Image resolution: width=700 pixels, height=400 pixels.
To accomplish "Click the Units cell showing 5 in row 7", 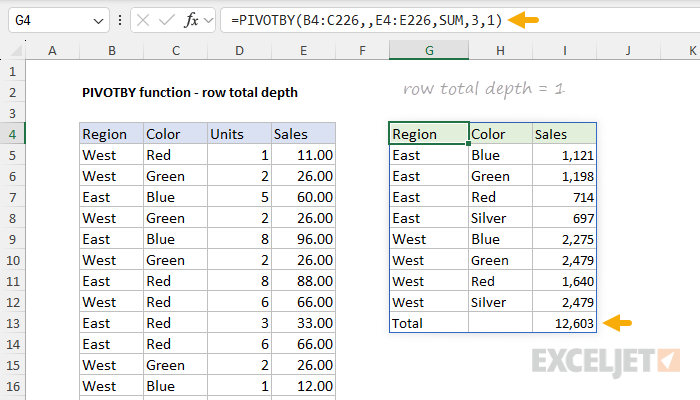I will tap(239, 197).
